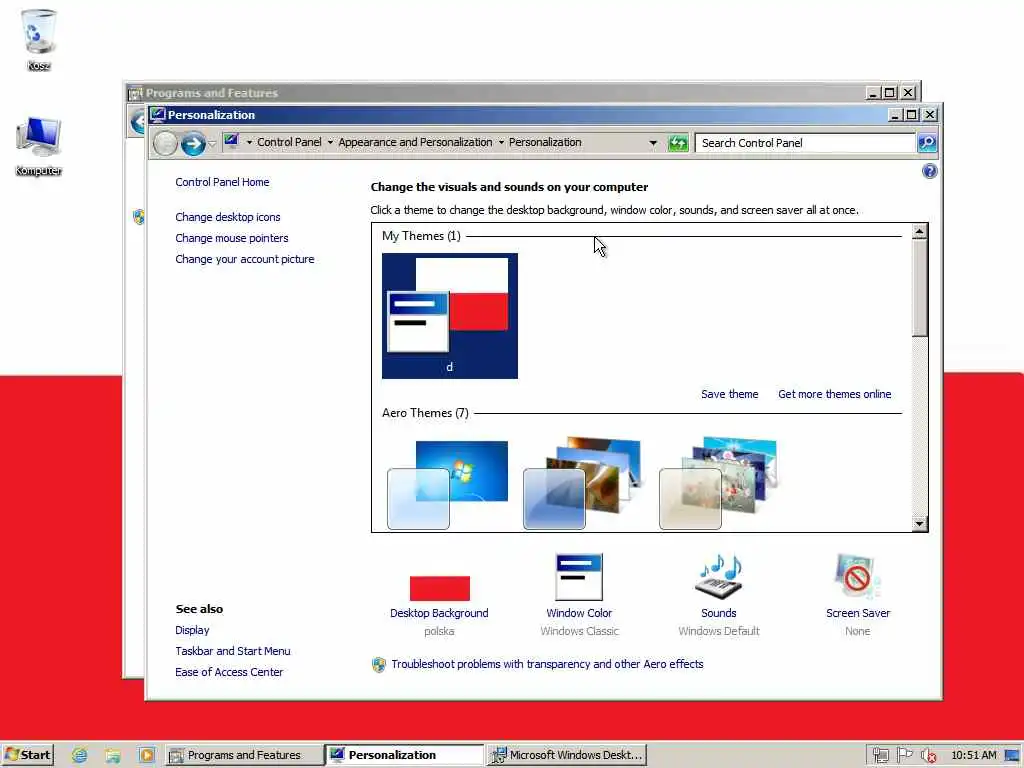Viewport: 1024px width, 768px height.
Task: Open Help with the blue question mark icon
Action: [929, 171]
